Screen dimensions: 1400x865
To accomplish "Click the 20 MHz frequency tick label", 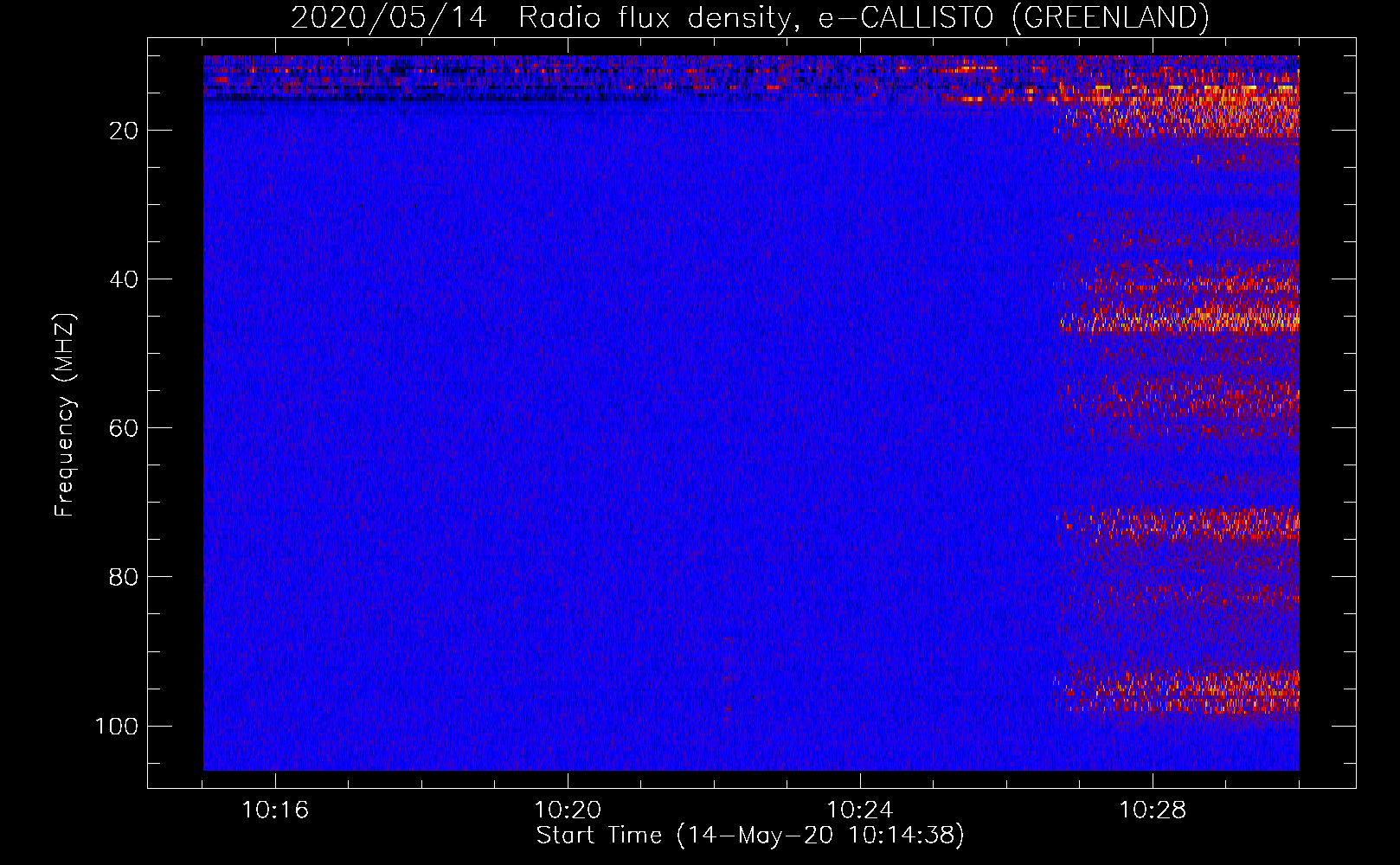I will [124, 131].
